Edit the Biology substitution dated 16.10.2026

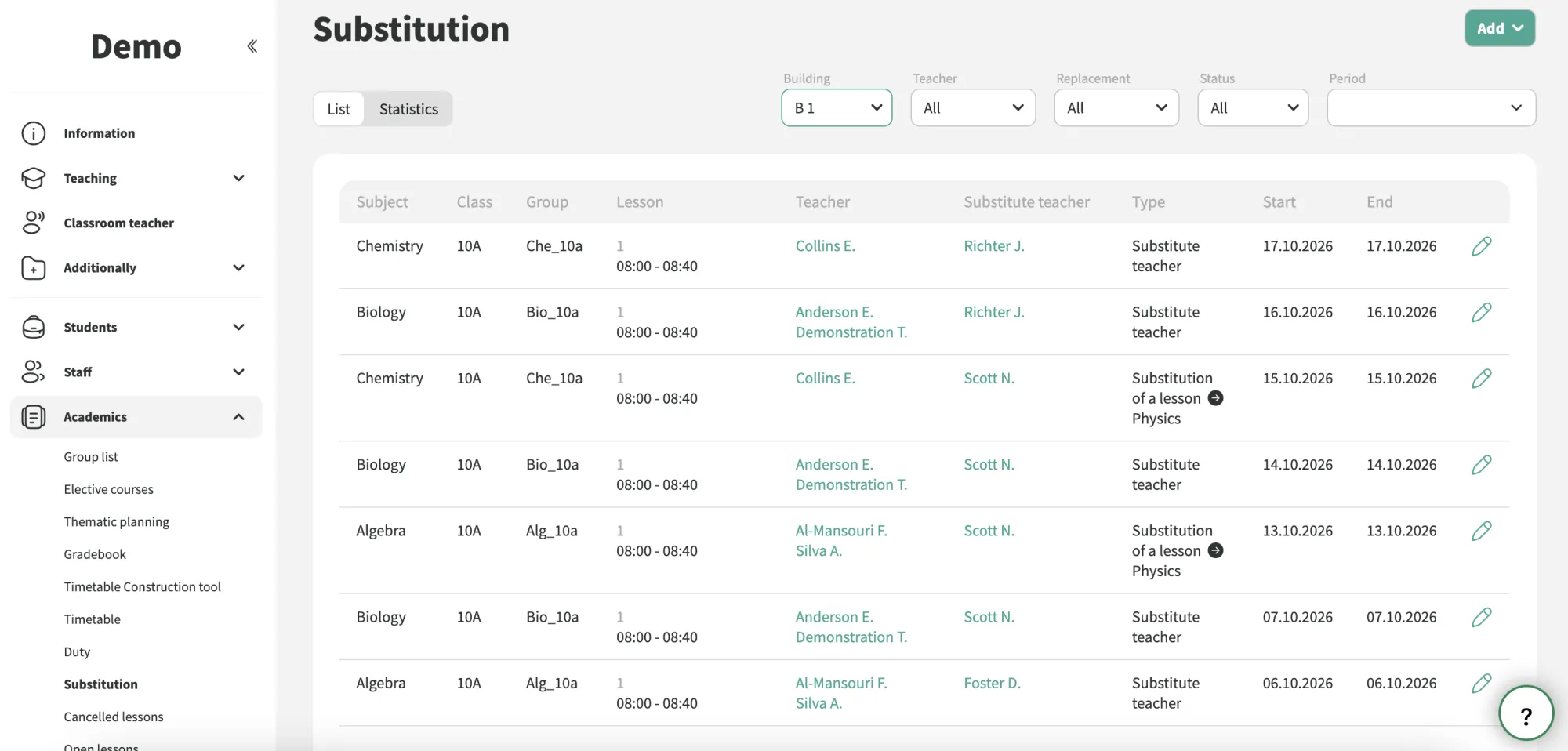pos(1481,313)
